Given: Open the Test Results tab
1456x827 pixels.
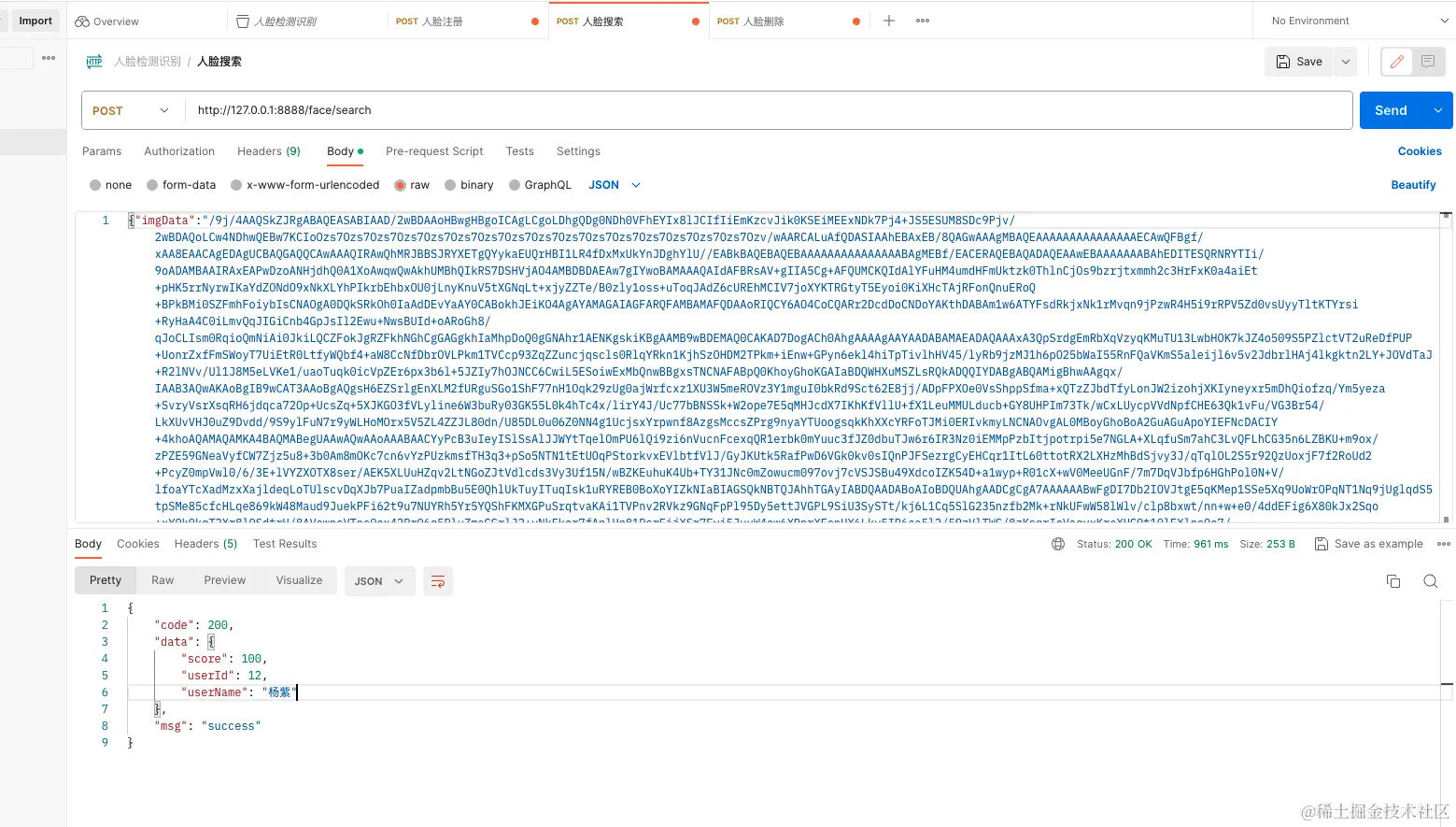Looking at the screenshot, I should pos(285,544).
